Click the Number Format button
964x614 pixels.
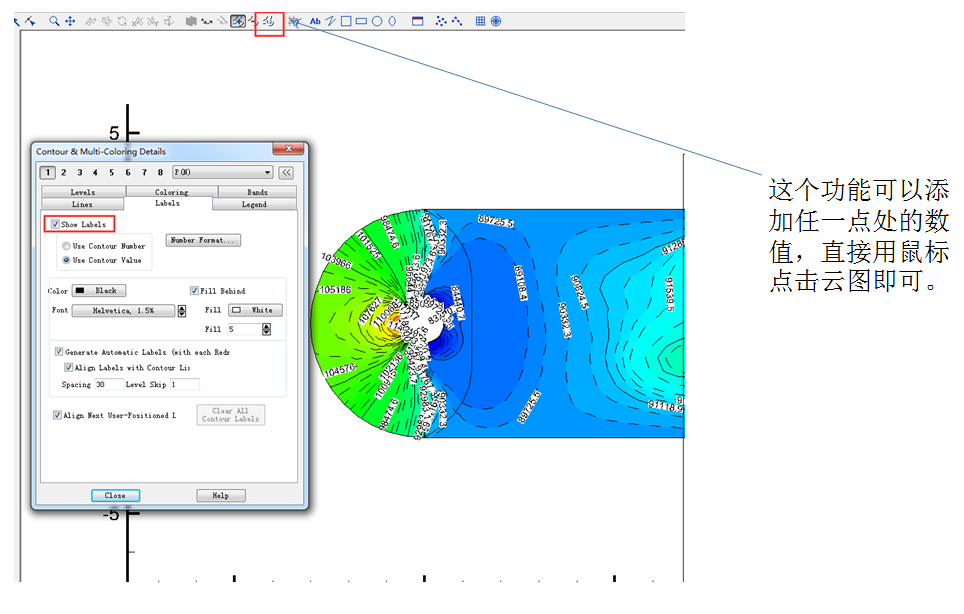coord(203,240)
